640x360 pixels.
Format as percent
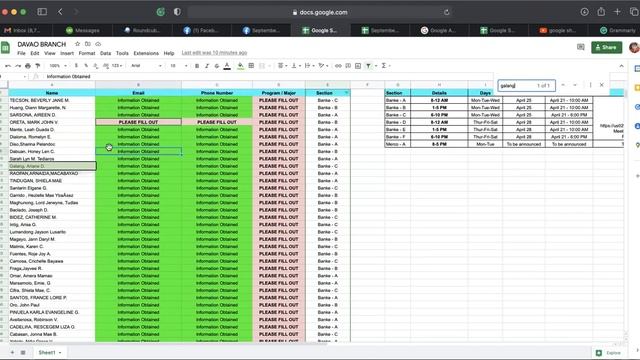pyautogui.click(x=86, y=66)
